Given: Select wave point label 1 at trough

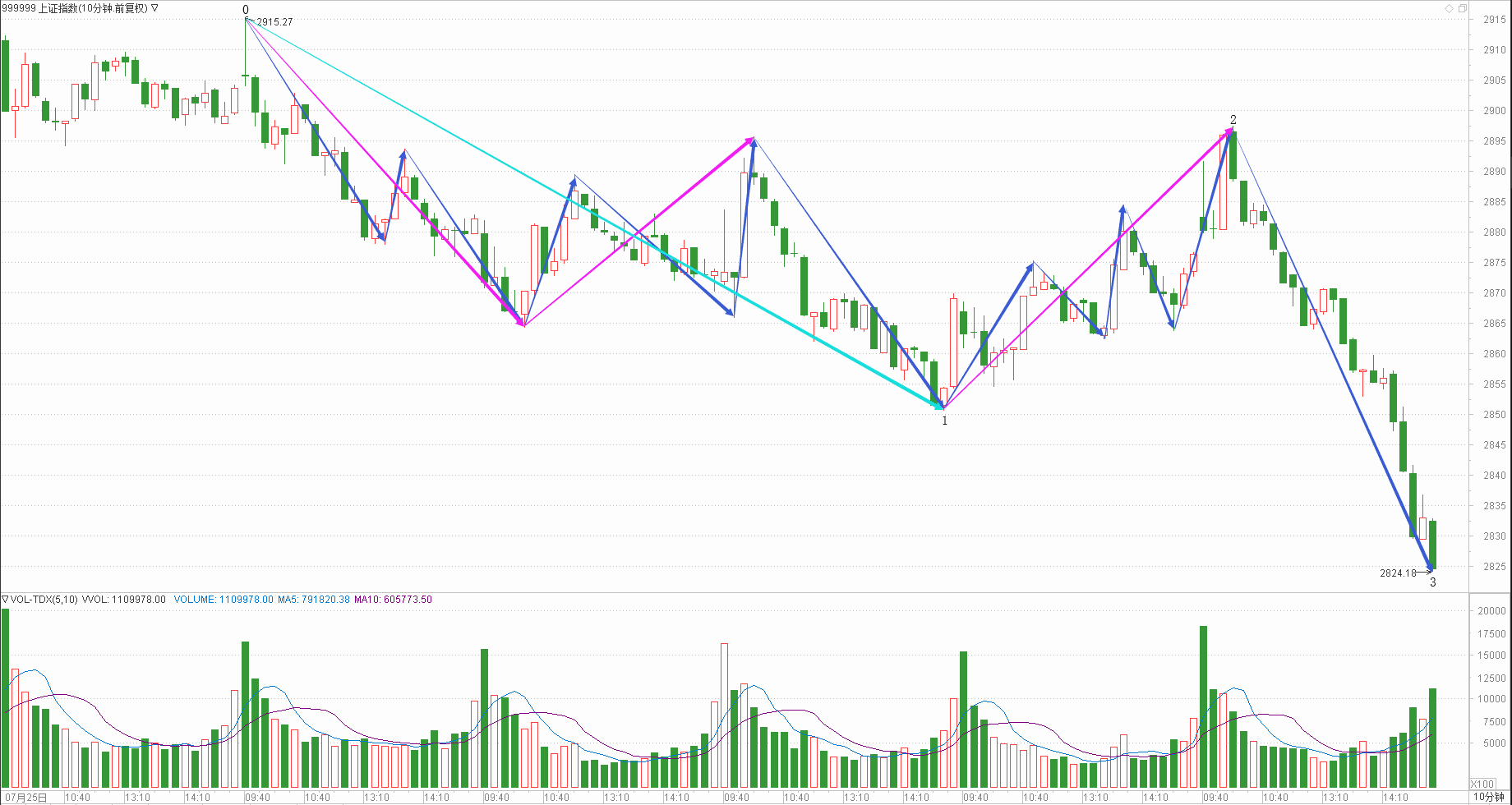Looking at the screenshot, I should tap(944, 421).
